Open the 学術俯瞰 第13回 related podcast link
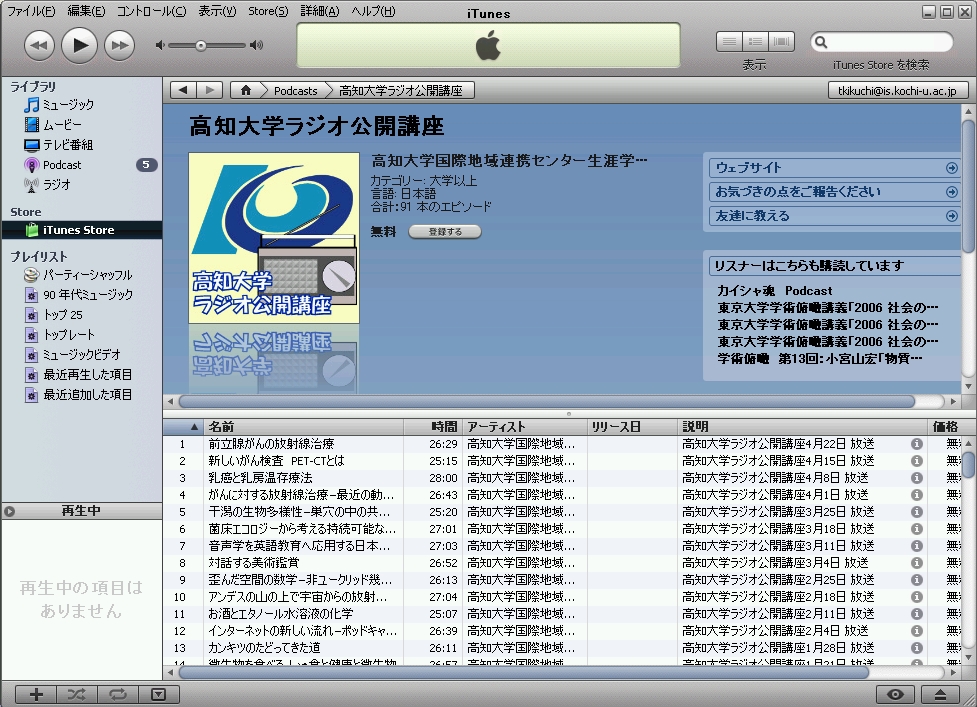The image size is (977, 707). point(820,359)
